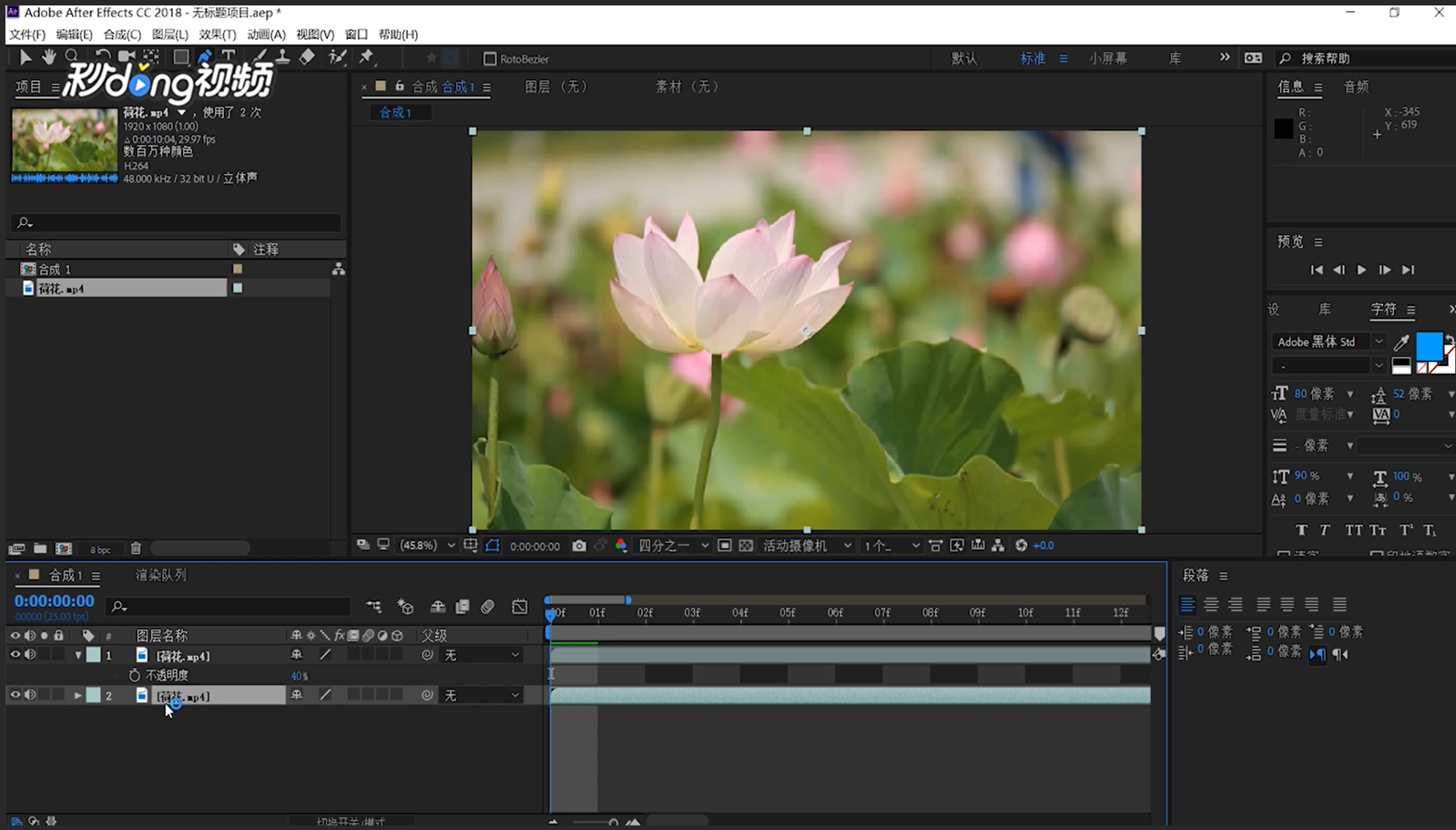Screen dimensions: 1456x830
Task: Select the Zoom magnifier tool
Action: [72, 57]
